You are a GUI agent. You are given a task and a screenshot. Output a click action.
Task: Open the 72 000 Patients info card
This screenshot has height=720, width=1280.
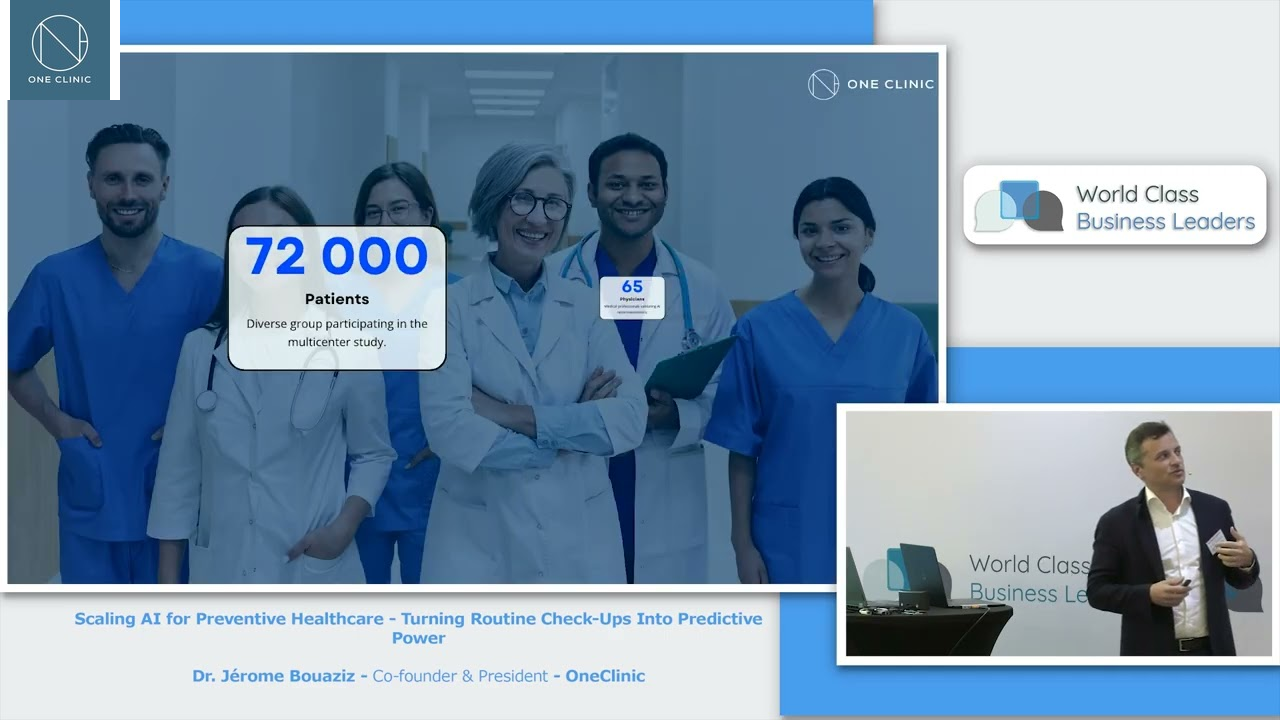coord(337,298)
